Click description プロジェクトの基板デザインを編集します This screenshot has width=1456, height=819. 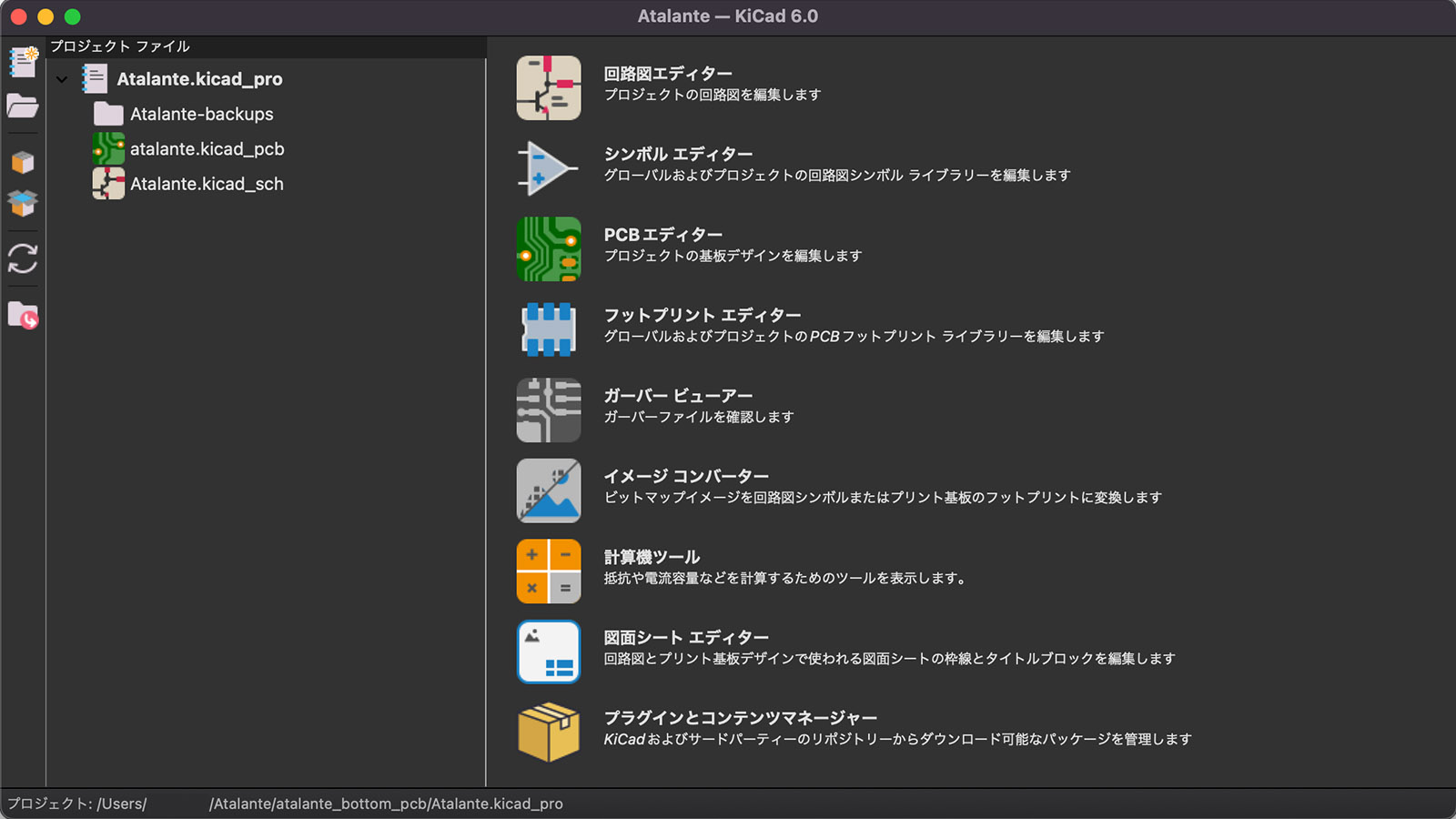733,256
